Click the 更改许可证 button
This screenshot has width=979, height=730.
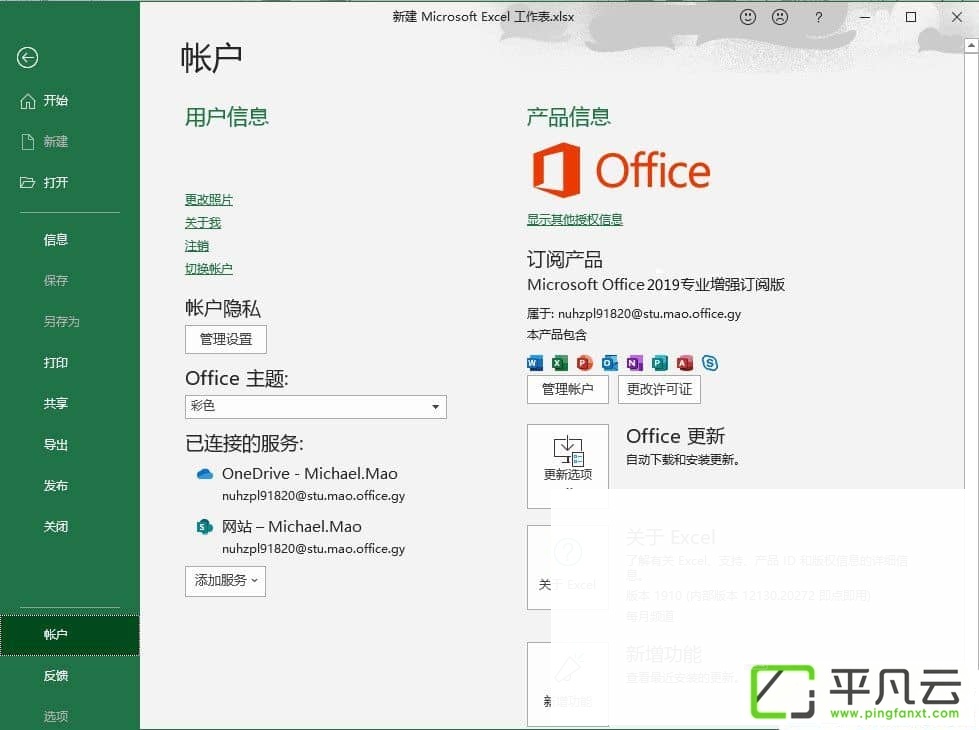pyautogui.click(x=659, y=389)
